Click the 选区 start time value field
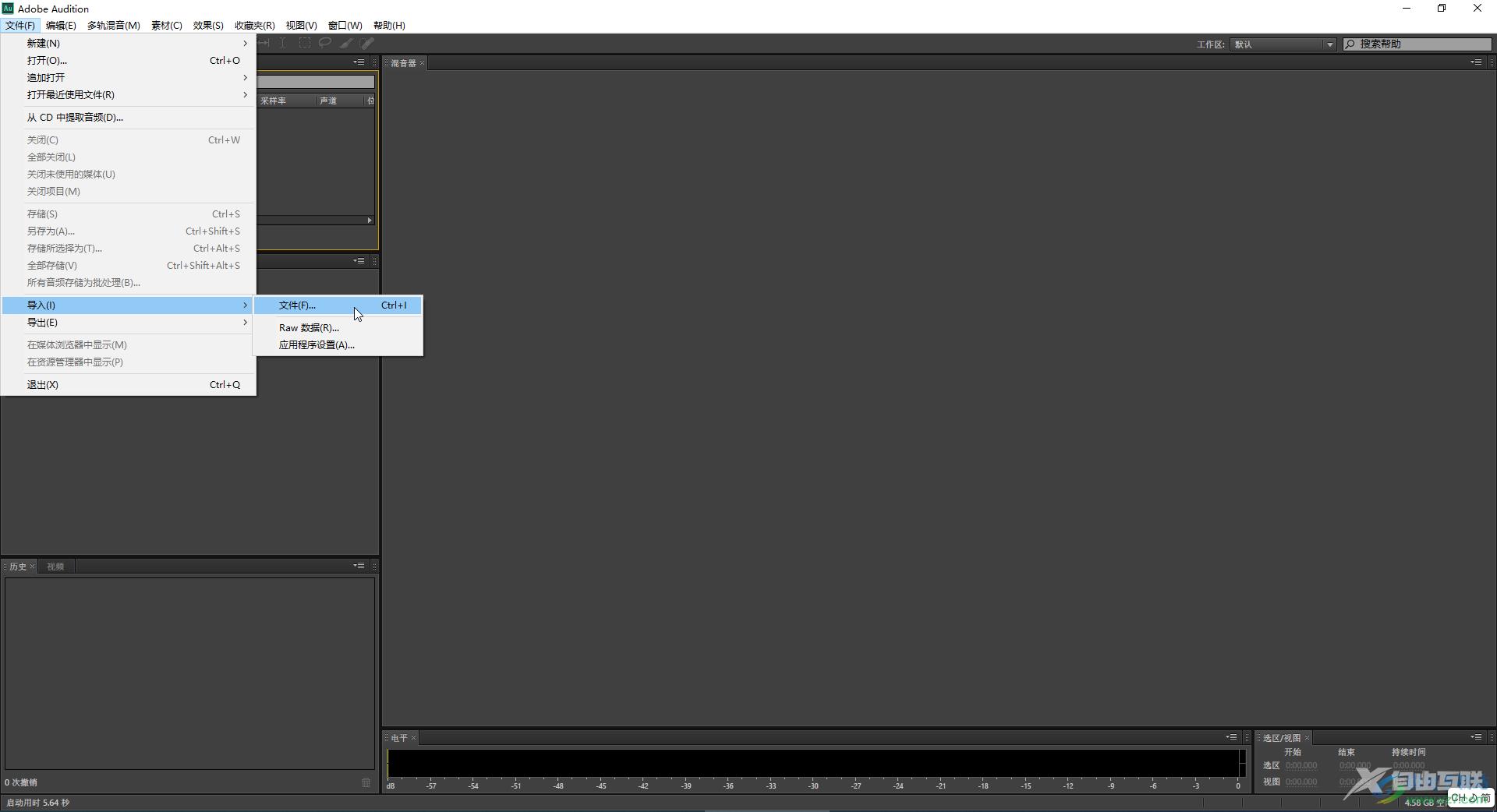Image resolution: width=1497 pixels, height=812 pixels. click(1301, 766)
